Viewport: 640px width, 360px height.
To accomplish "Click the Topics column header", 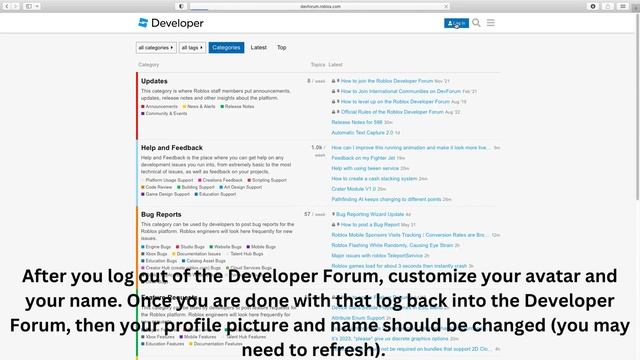I will 318,64.
